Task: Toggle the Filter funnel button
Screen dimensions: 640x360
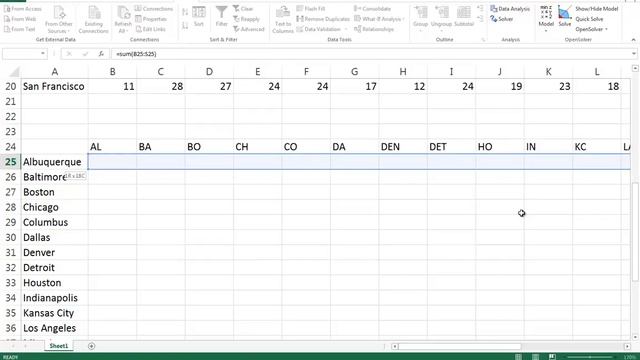Action: pos(221,17)
